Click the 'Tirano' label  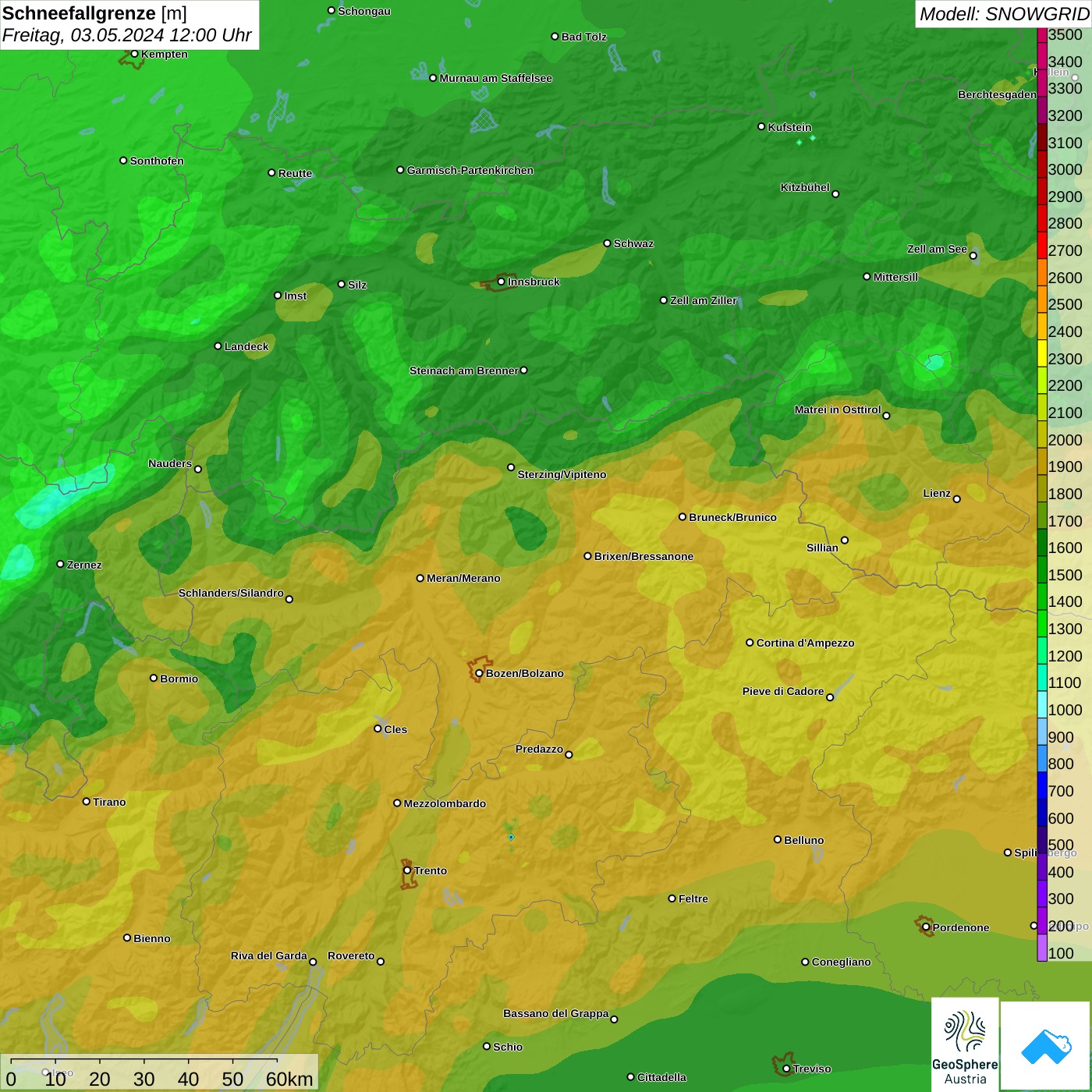tap(109, 802)
